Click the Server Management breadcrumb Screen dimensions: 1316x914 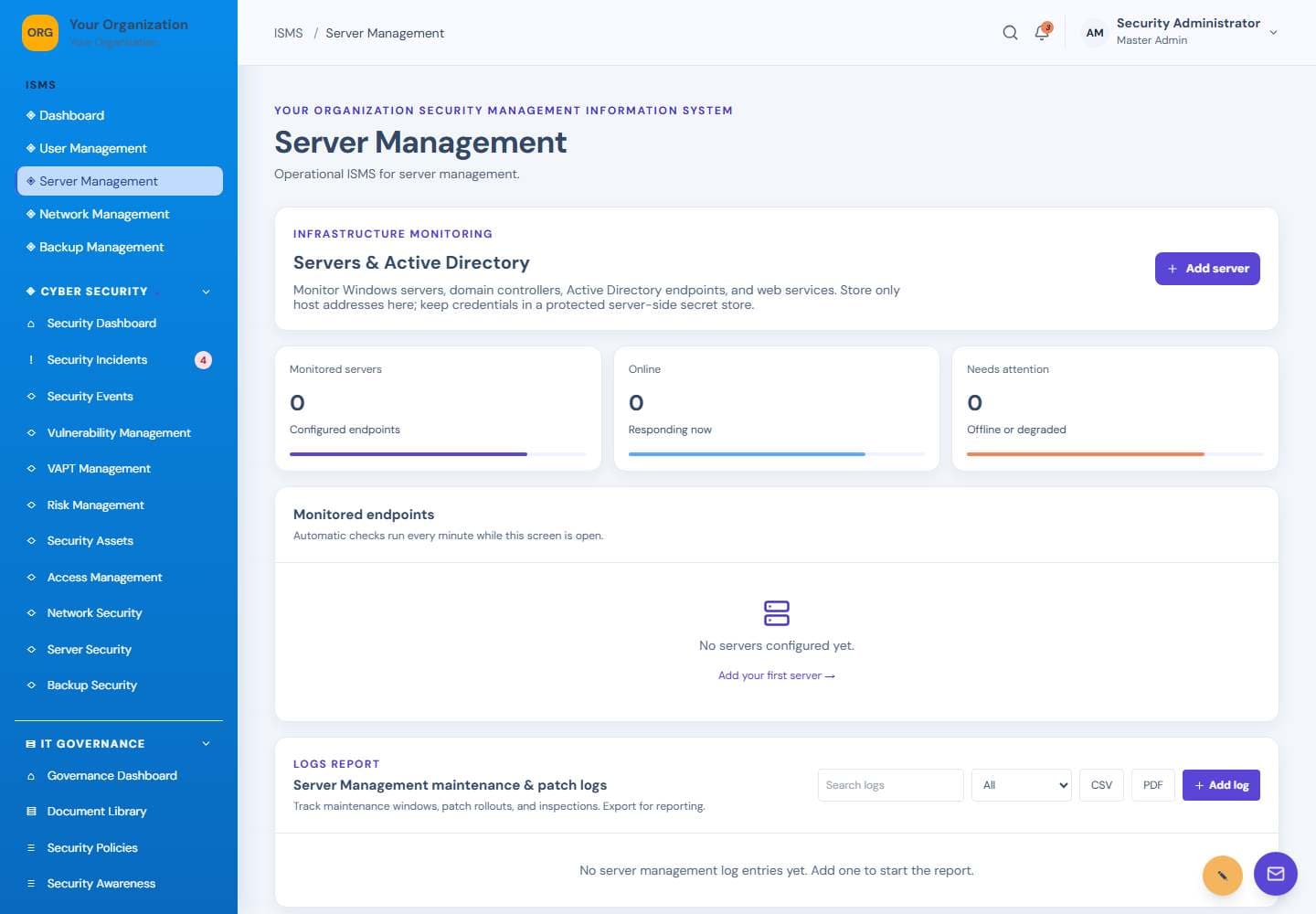point(385,33)
